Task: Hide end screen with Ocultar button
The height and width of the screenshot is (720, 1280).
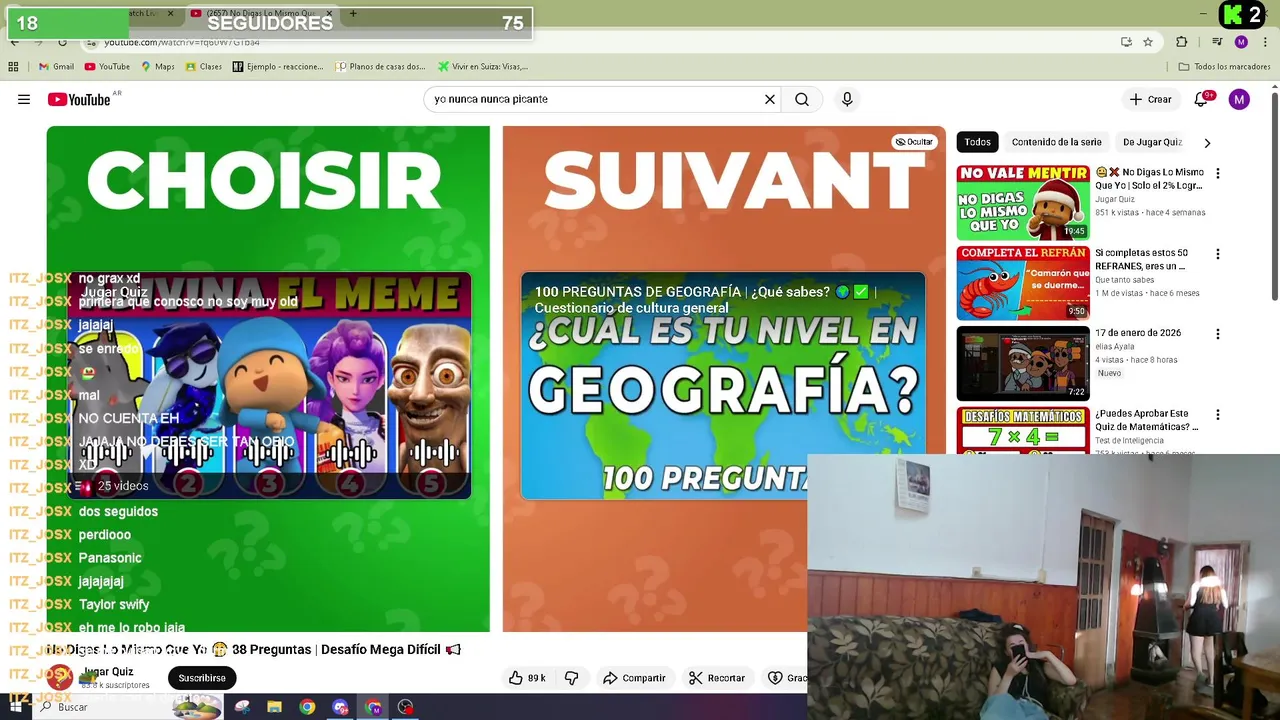Action: (914, 142)
